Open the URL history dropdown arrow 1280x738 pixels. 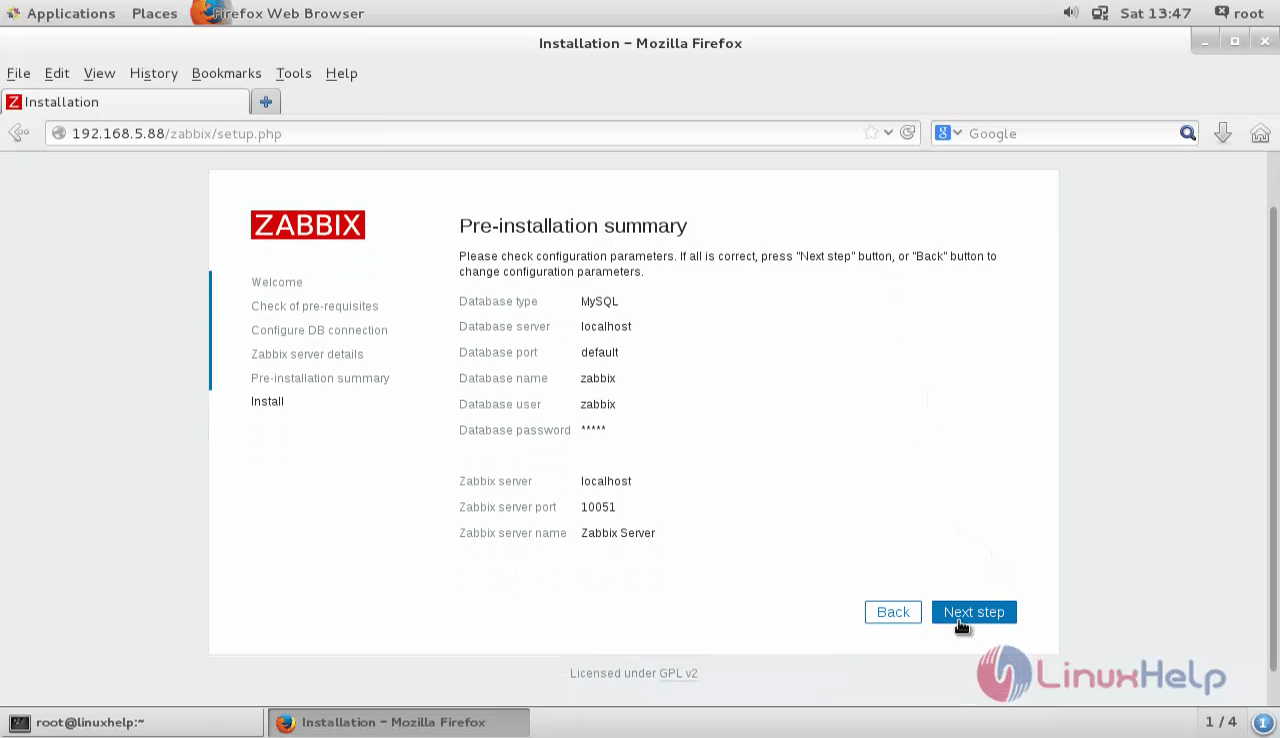888,133
